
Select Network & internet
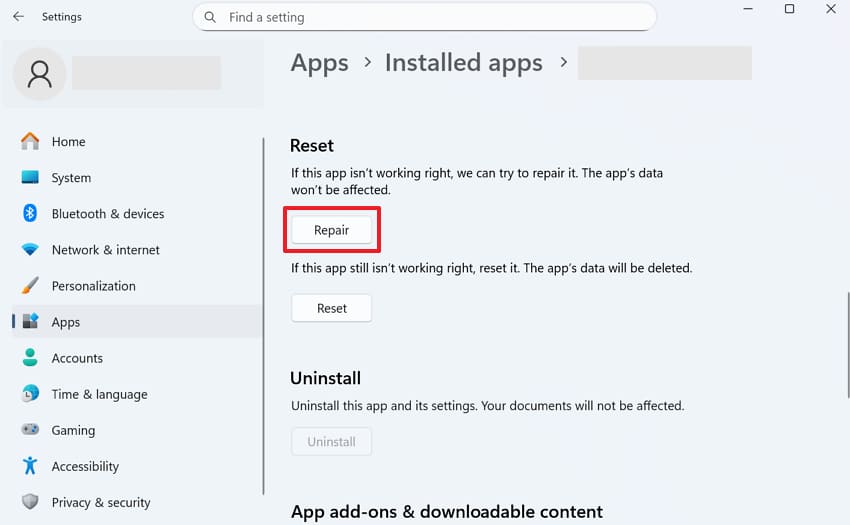(137, 249)
